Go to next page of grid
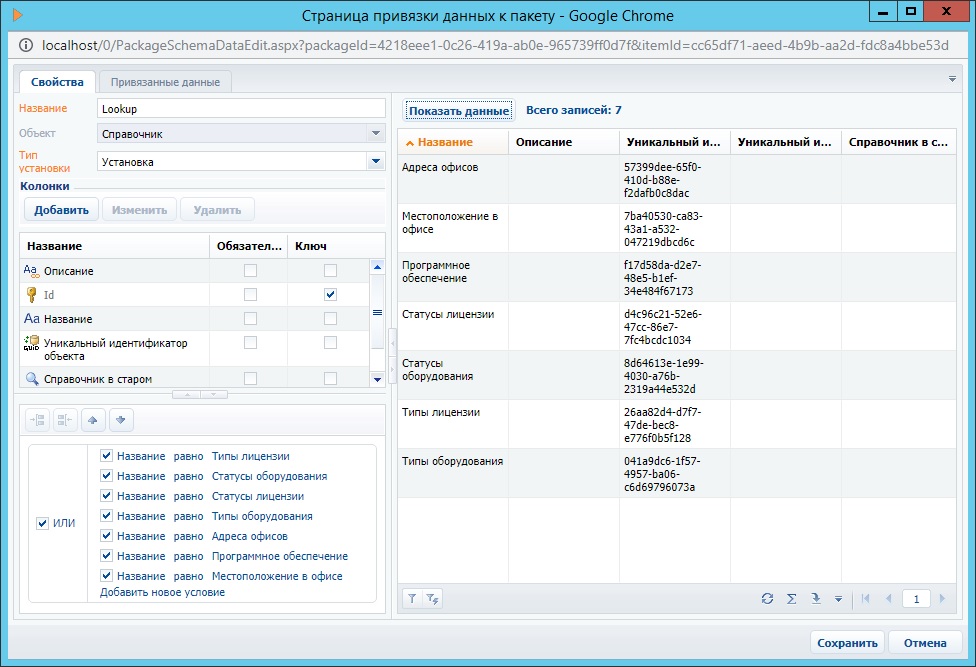The height and width of the screenshot is (667, 976). click(x=942, y=599)
